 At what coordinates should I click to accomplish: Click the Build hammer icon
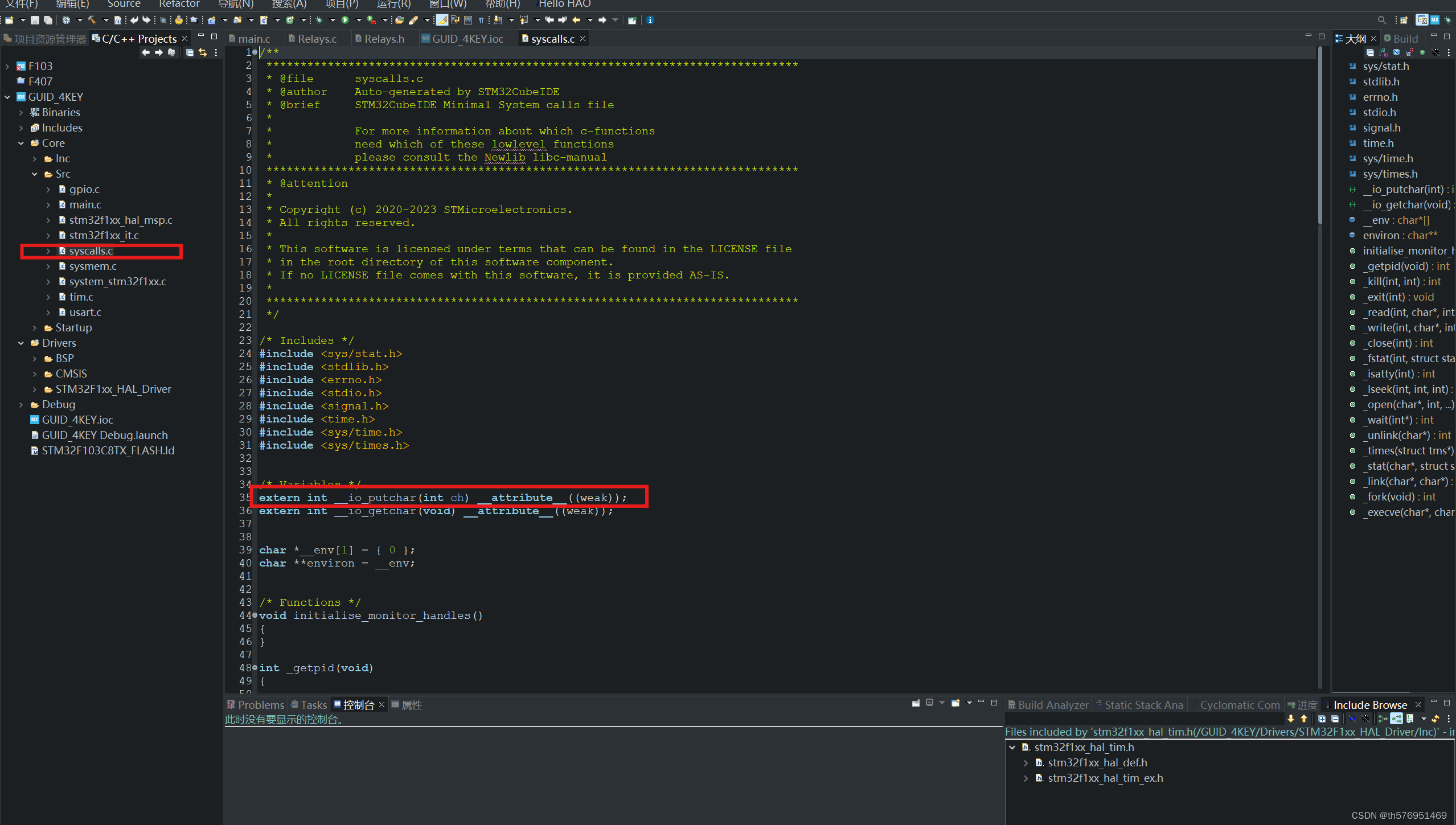click(91, 20)
